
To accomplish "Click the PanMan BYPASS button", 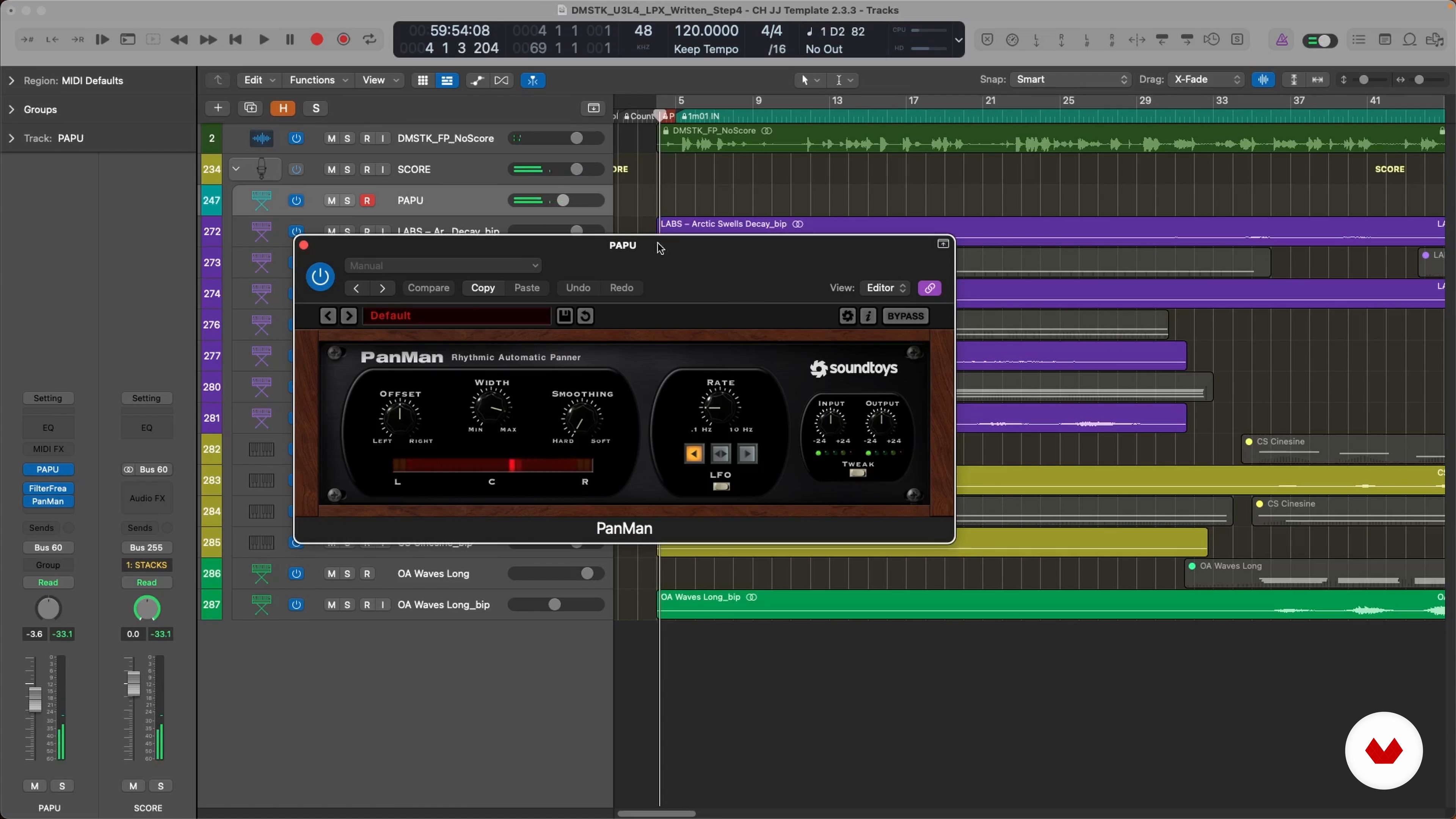I will (x=905, y=316).
